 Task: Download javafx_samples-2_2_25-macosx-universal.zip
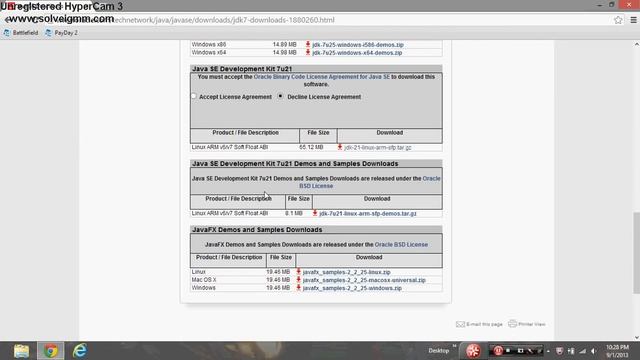[x=364, y=280]
